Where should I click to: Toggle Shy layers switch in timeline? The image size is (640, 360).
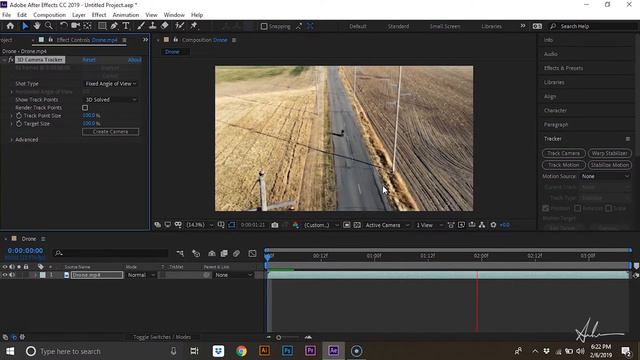click(x=211, y=253)
